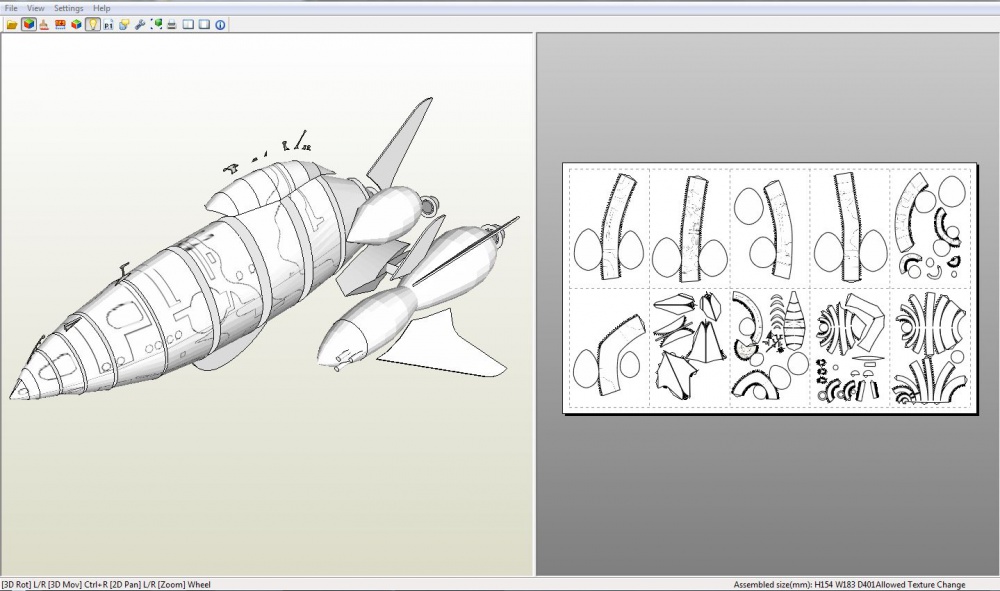The width and height of the screenshot is (1000, 591).
Task: Open the Settings menu
Action: [68, 8]
